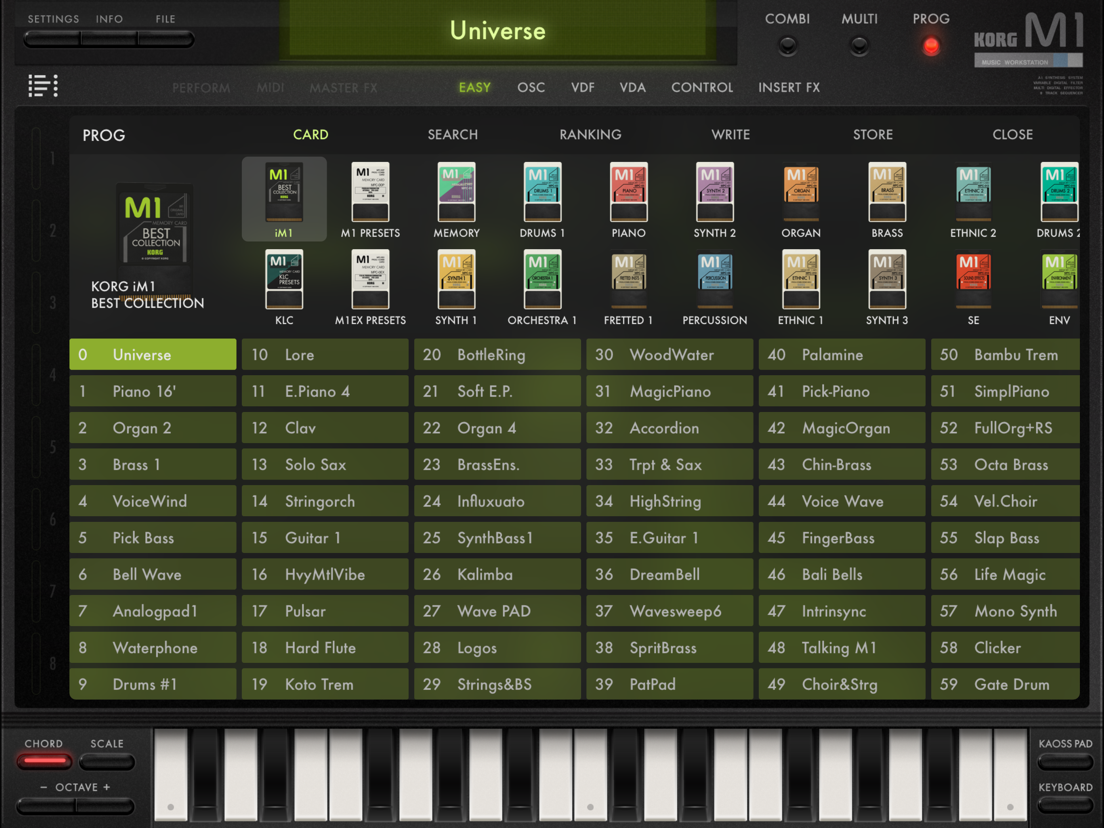Open the list menu icon at top left
The width and height of the screenshot is (1104, 828).
coord(43,86)
